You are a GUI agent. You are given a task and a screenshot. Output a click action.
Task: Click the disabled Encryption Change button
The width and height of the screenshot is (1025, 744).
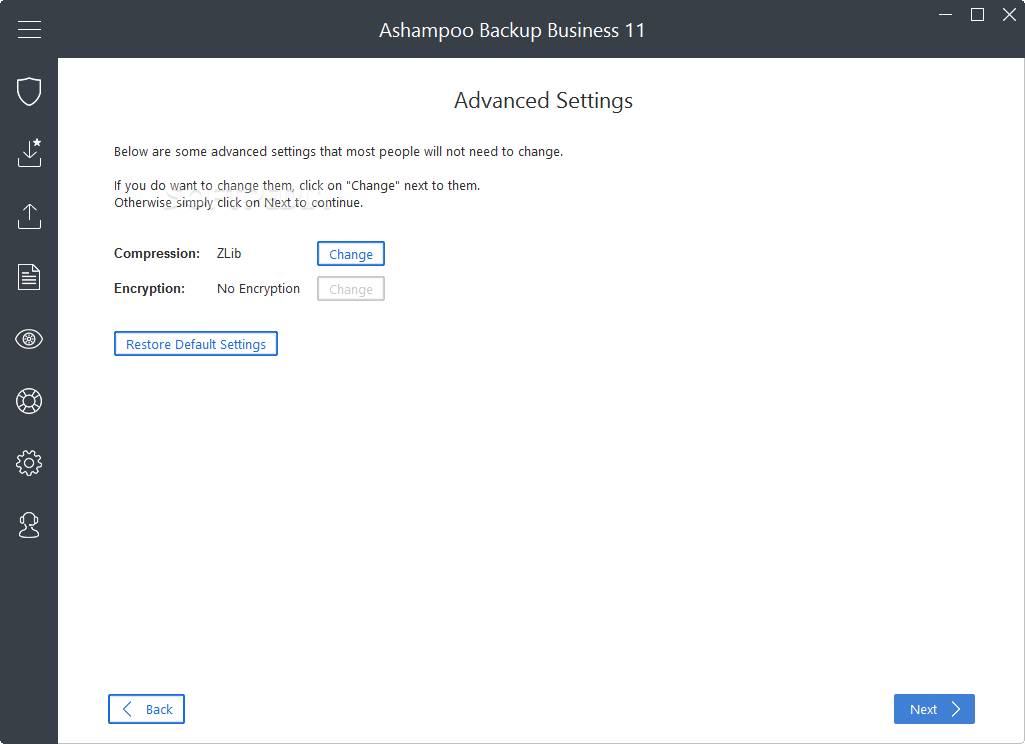point(350,289)
